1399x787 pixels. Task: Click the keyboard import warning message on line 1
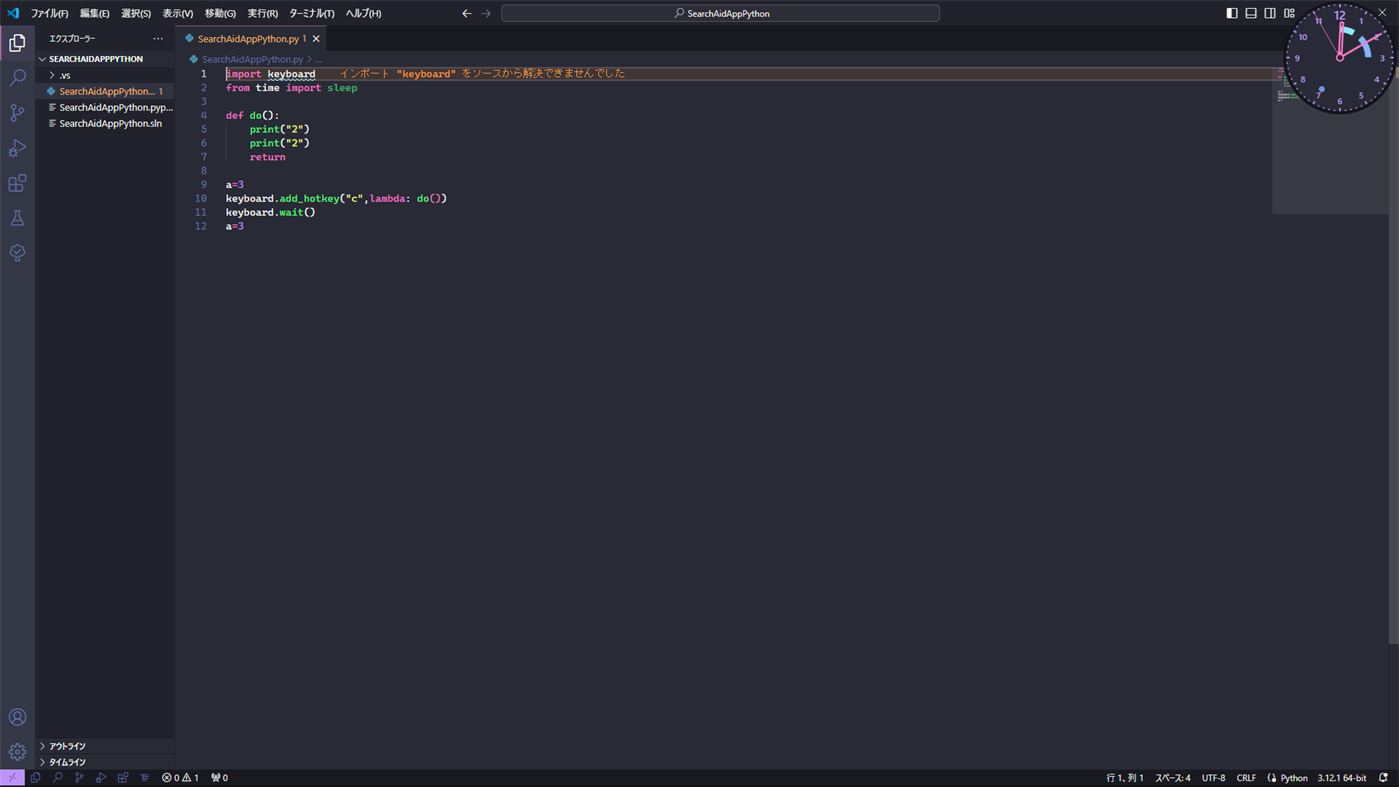482,74
